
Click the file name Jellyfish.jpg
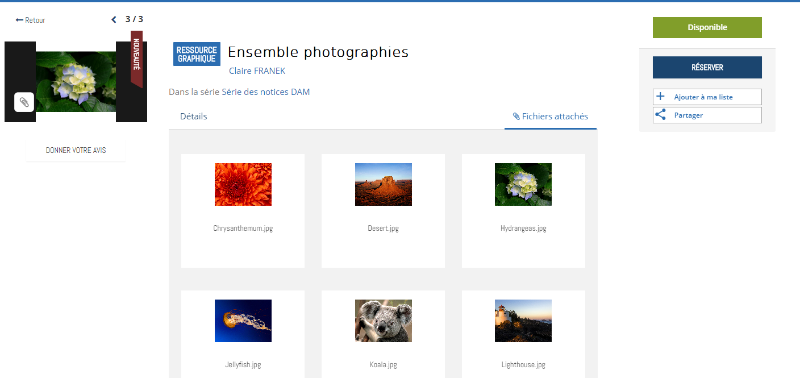(x=243, y=365)
